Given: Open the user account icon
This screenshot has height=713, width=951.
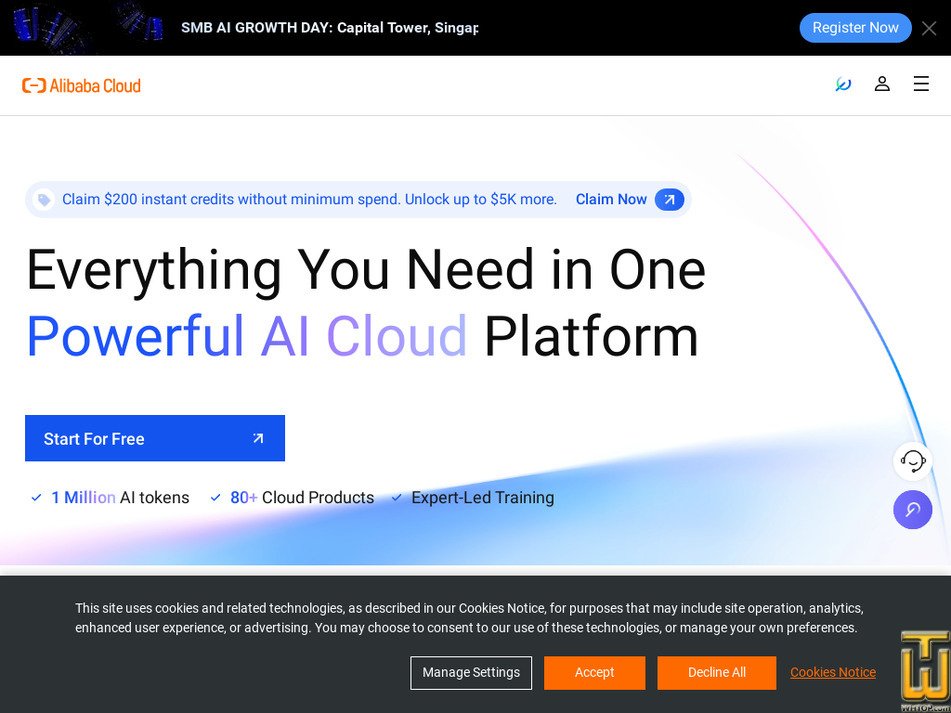Looking at the screenshot, I should [x=882, y=84].
